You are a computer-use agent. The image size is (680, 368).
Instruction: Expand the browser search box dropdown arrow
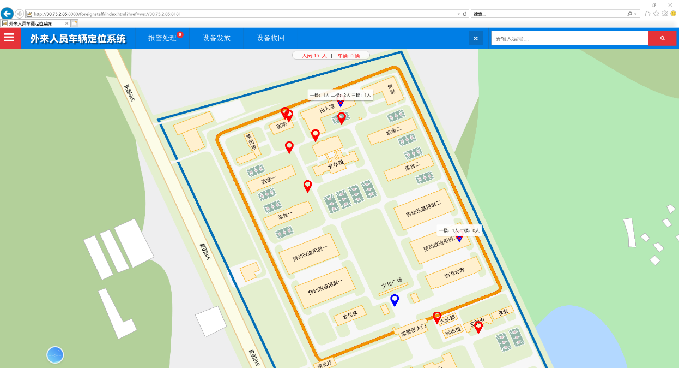click(x=635, y=14)
